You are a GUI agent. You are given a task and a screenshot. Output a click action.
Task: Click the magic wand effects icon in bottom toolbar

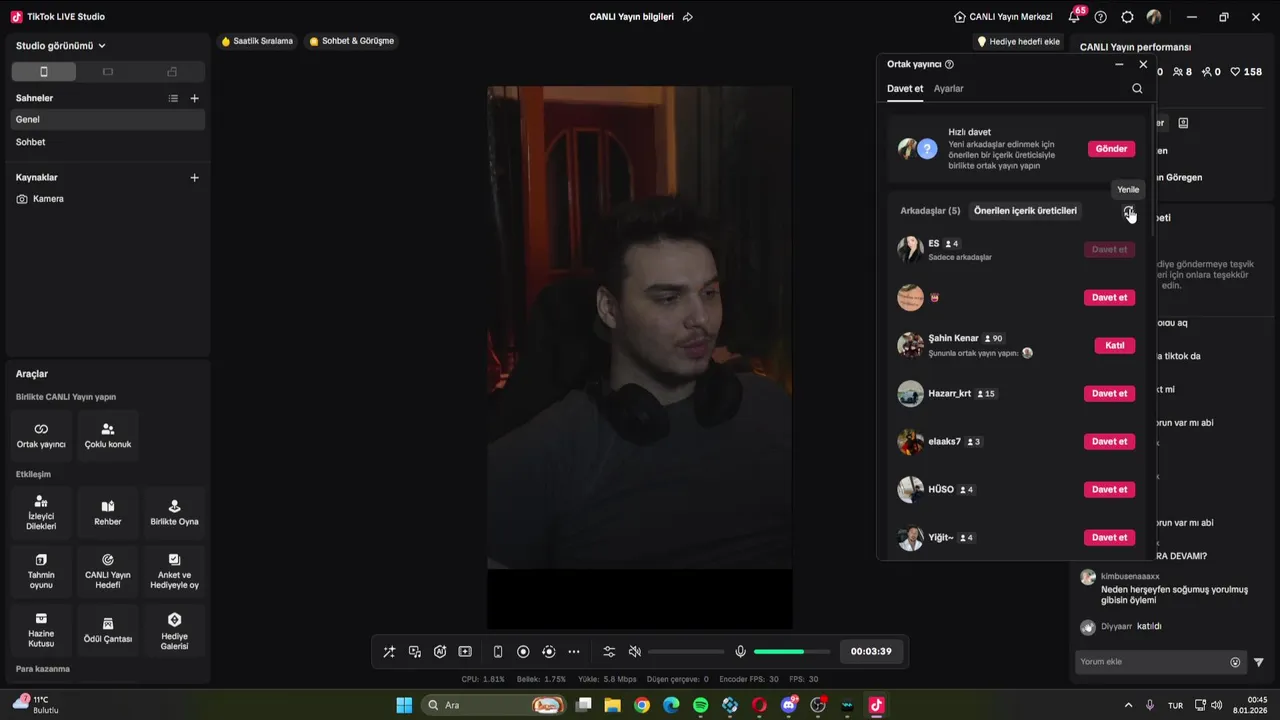[x=389, y=652]
